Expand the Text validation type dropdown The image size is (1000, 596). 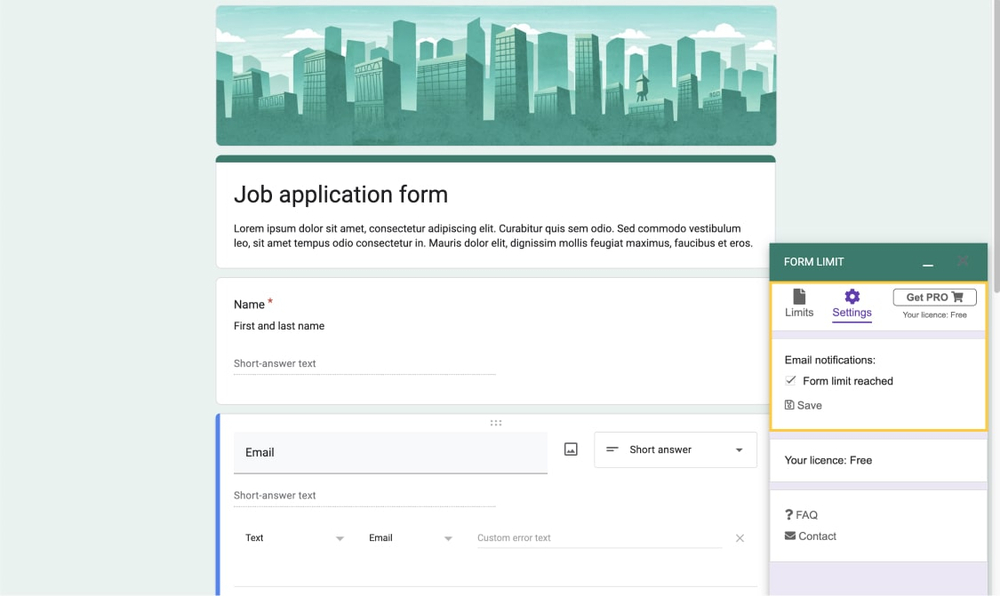pos(294,538)
